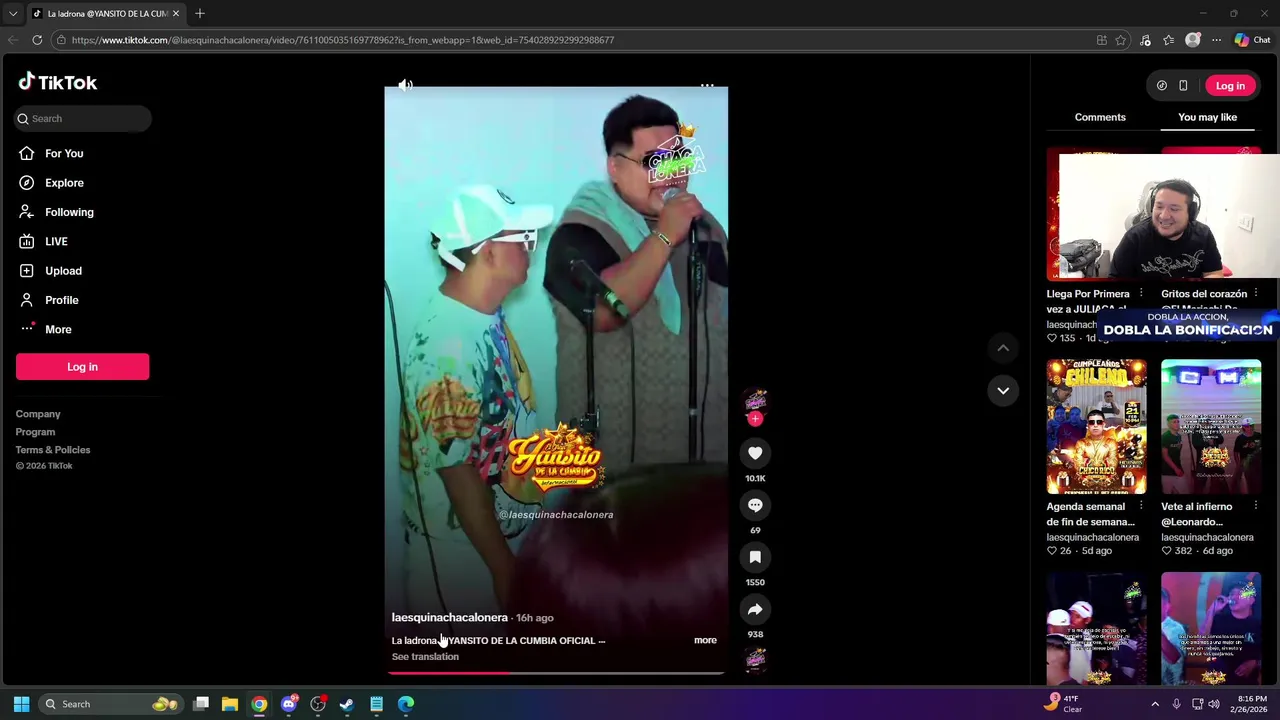Close the La ladrona TikTok tab
This screenshot has height=720, width=1280.
(176, 14)
